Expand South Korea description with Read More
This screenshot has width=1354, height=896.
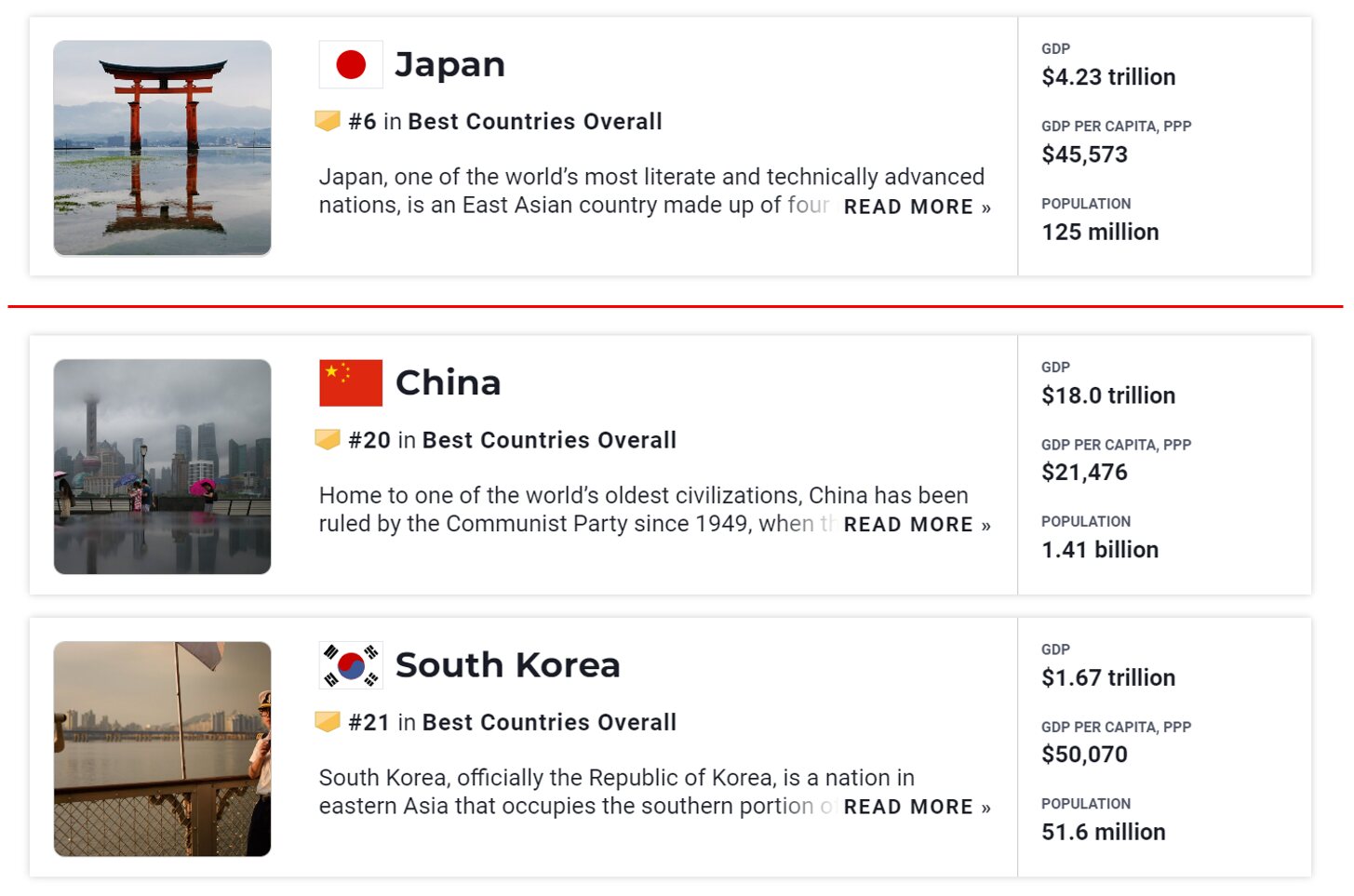pos(917,807)
